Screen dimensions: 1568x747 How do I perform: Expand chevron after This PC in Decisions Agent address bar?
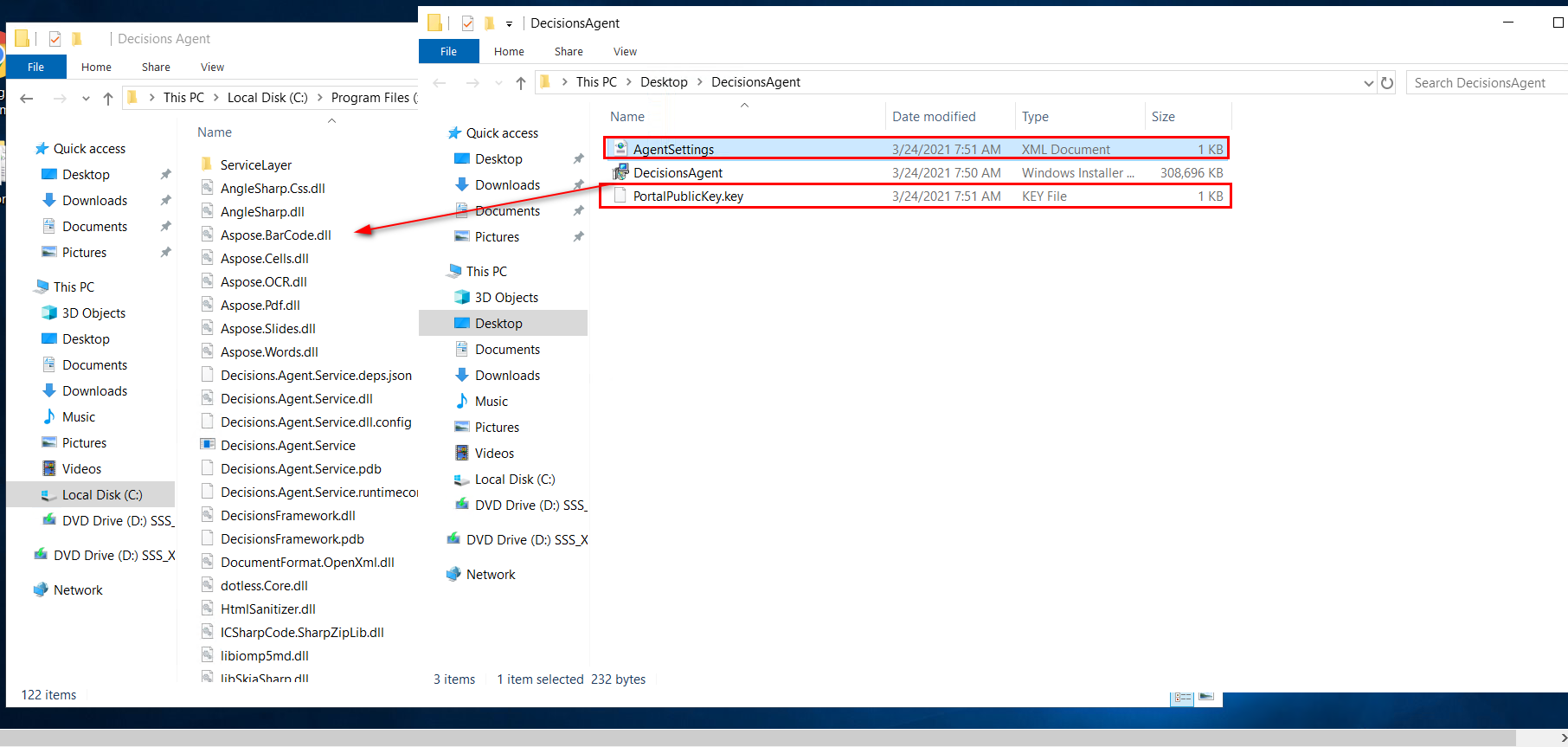215,98
